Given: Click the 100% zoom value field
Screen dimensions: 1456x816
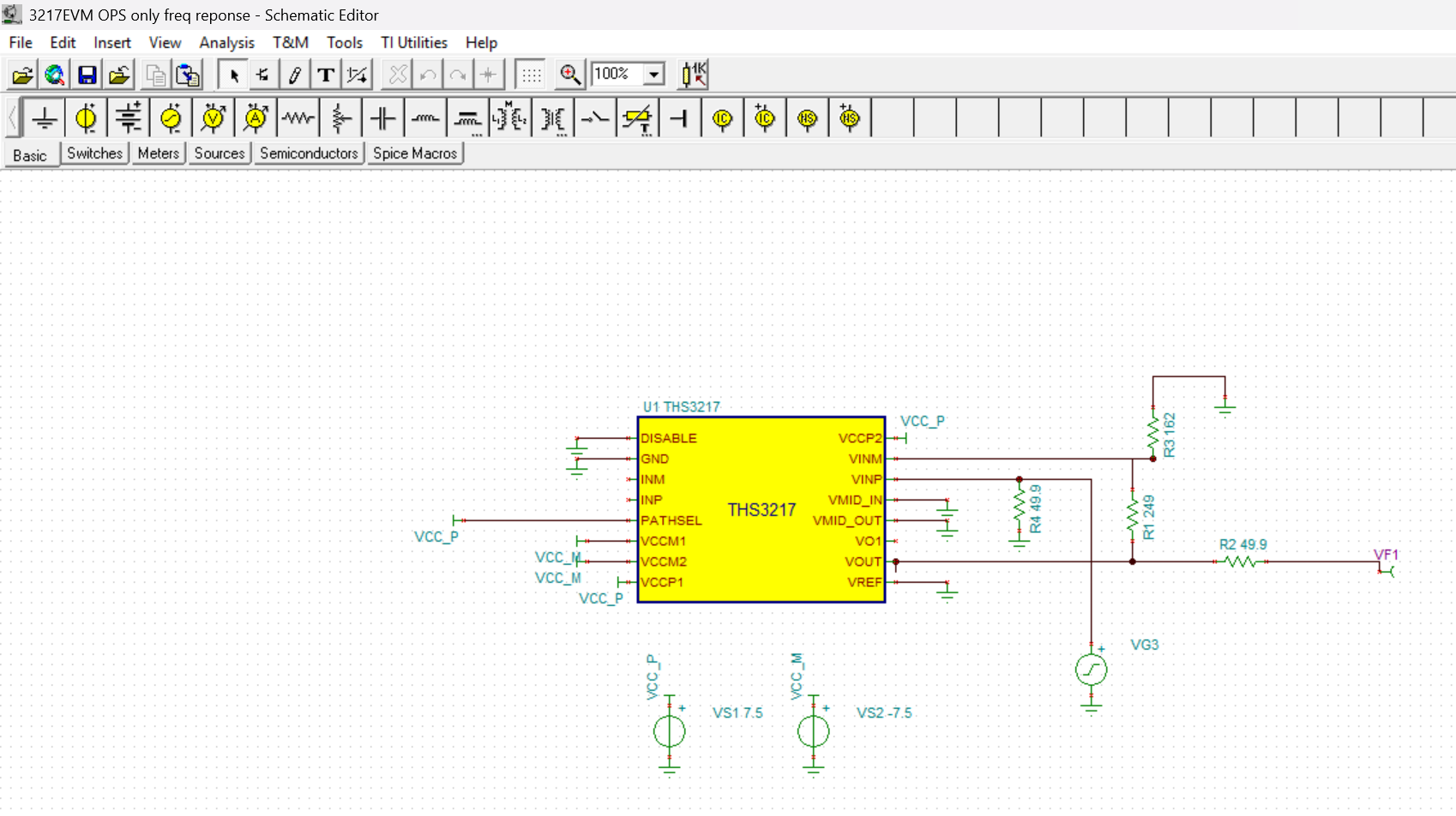Looking at the screenshot, I should tap(617, 75).
